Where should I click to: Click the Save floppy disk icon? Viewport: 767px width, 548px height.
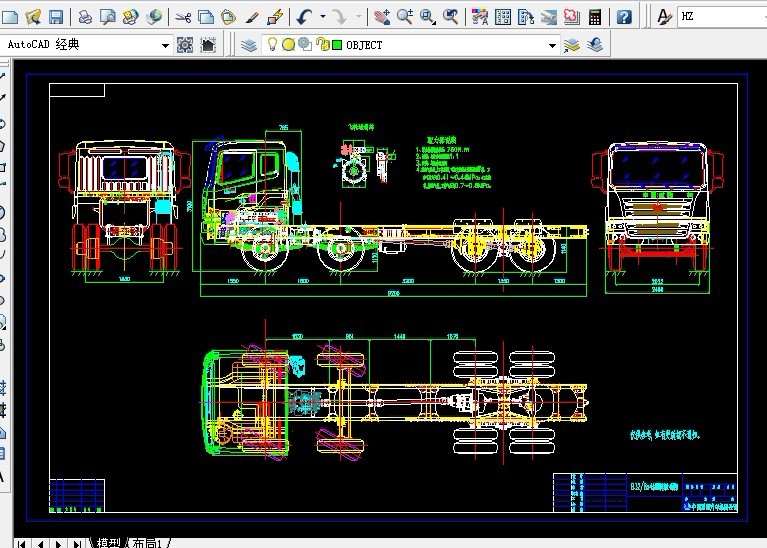(x=56, y=17)
